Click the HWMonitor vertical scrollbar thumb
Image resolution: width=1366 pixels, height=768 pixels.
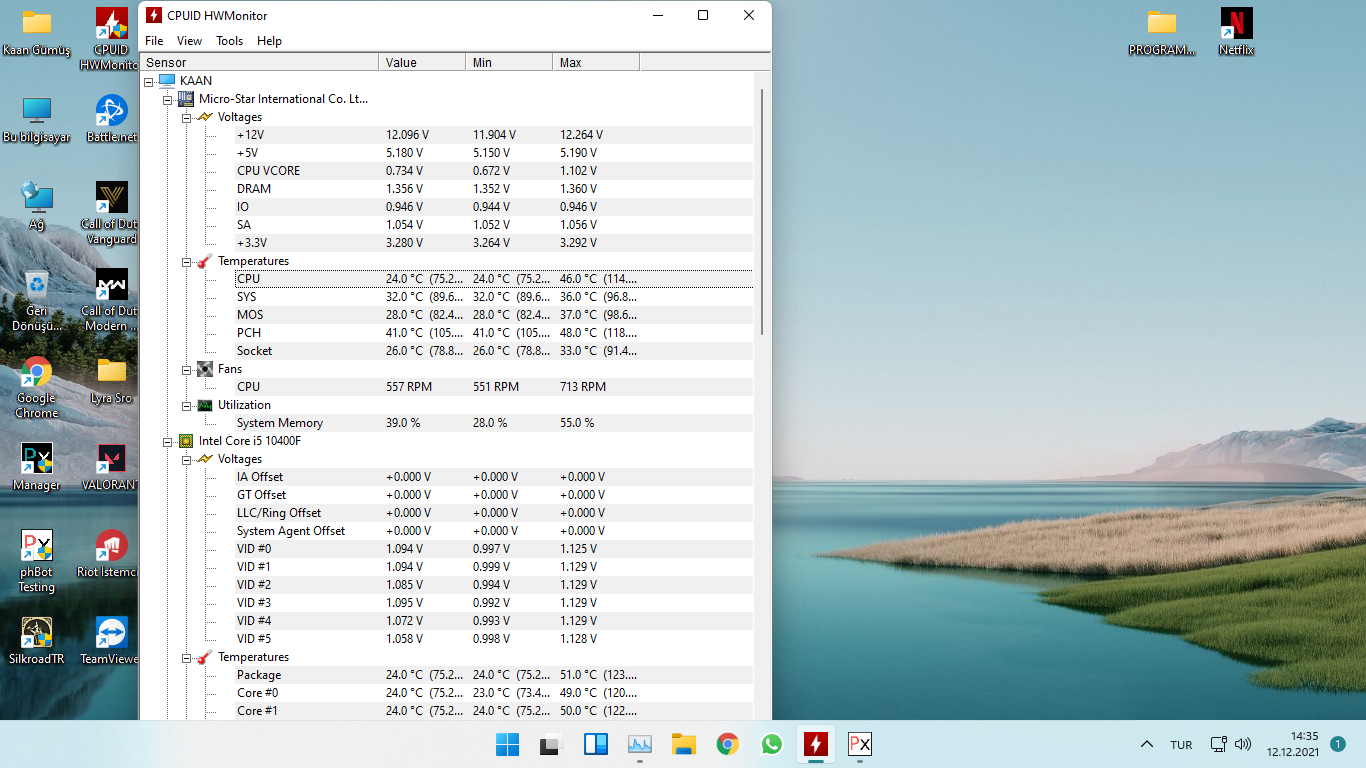[762, 212]
